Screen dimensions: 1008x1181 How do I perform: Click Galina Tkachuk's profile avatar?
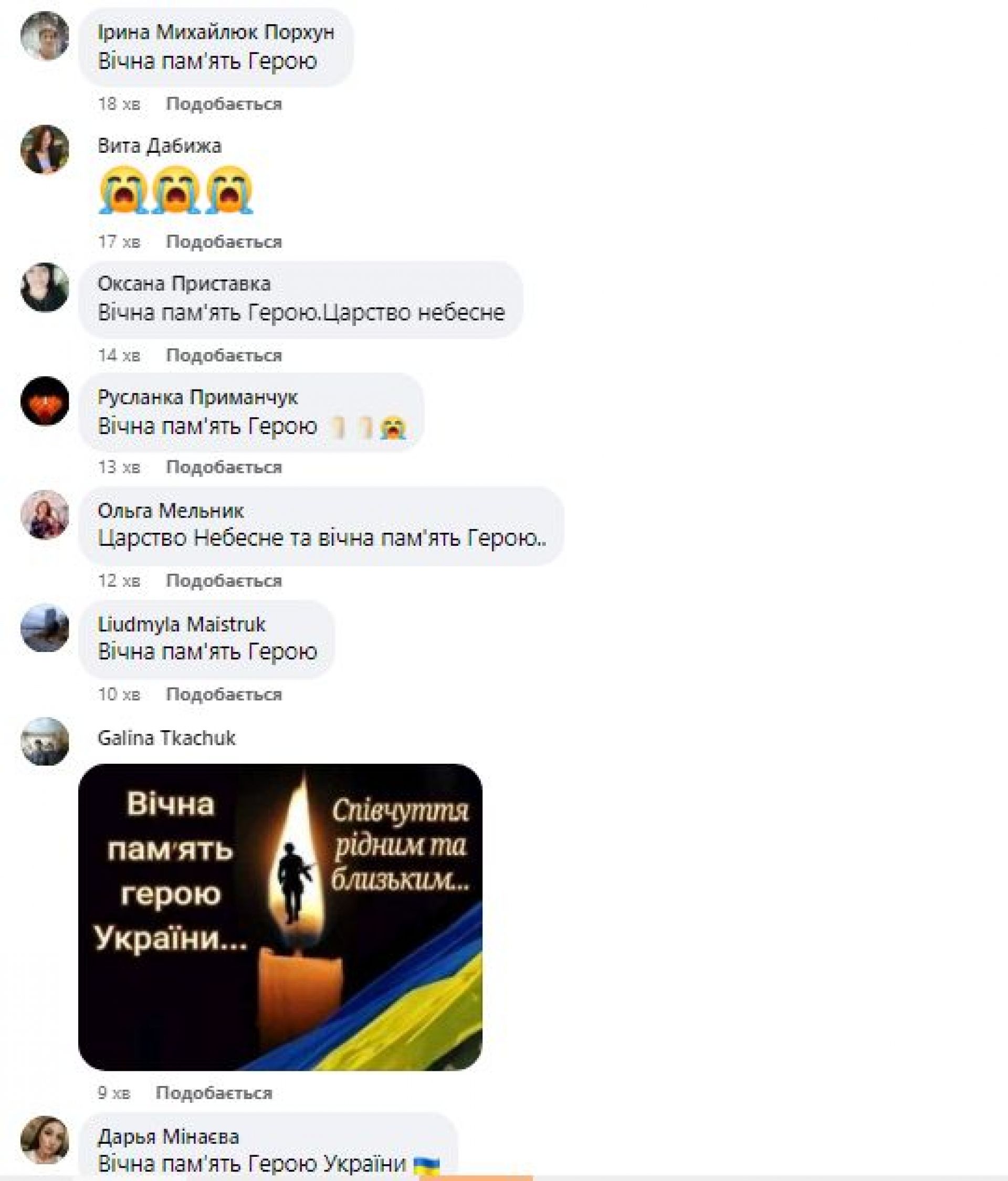(45, 741)
